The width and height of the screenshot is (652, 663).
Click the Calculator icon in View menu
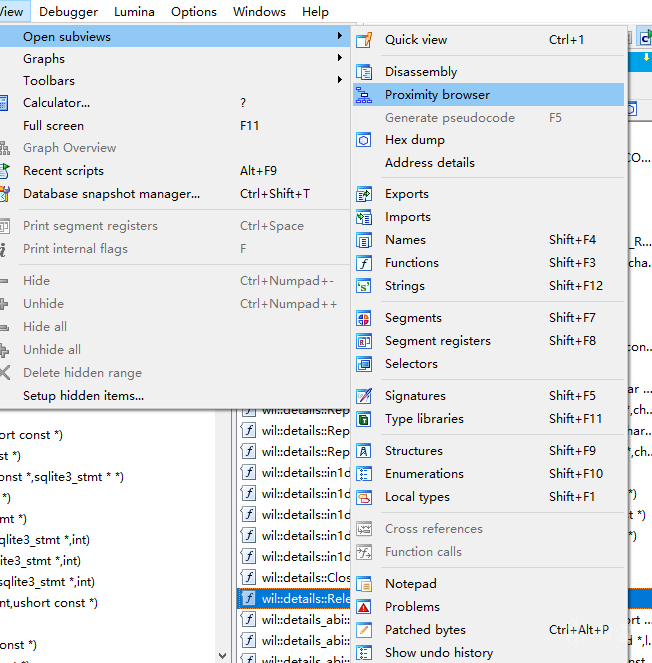4,103
